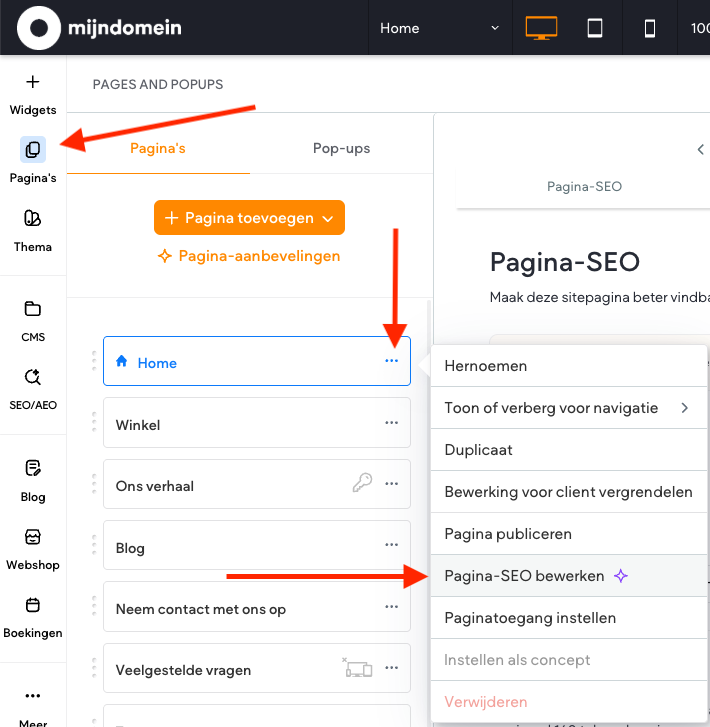This screenshot has height=727, width=710.
Task: Click the back chevron in the SEO panel
Action: tap(700, 149)
